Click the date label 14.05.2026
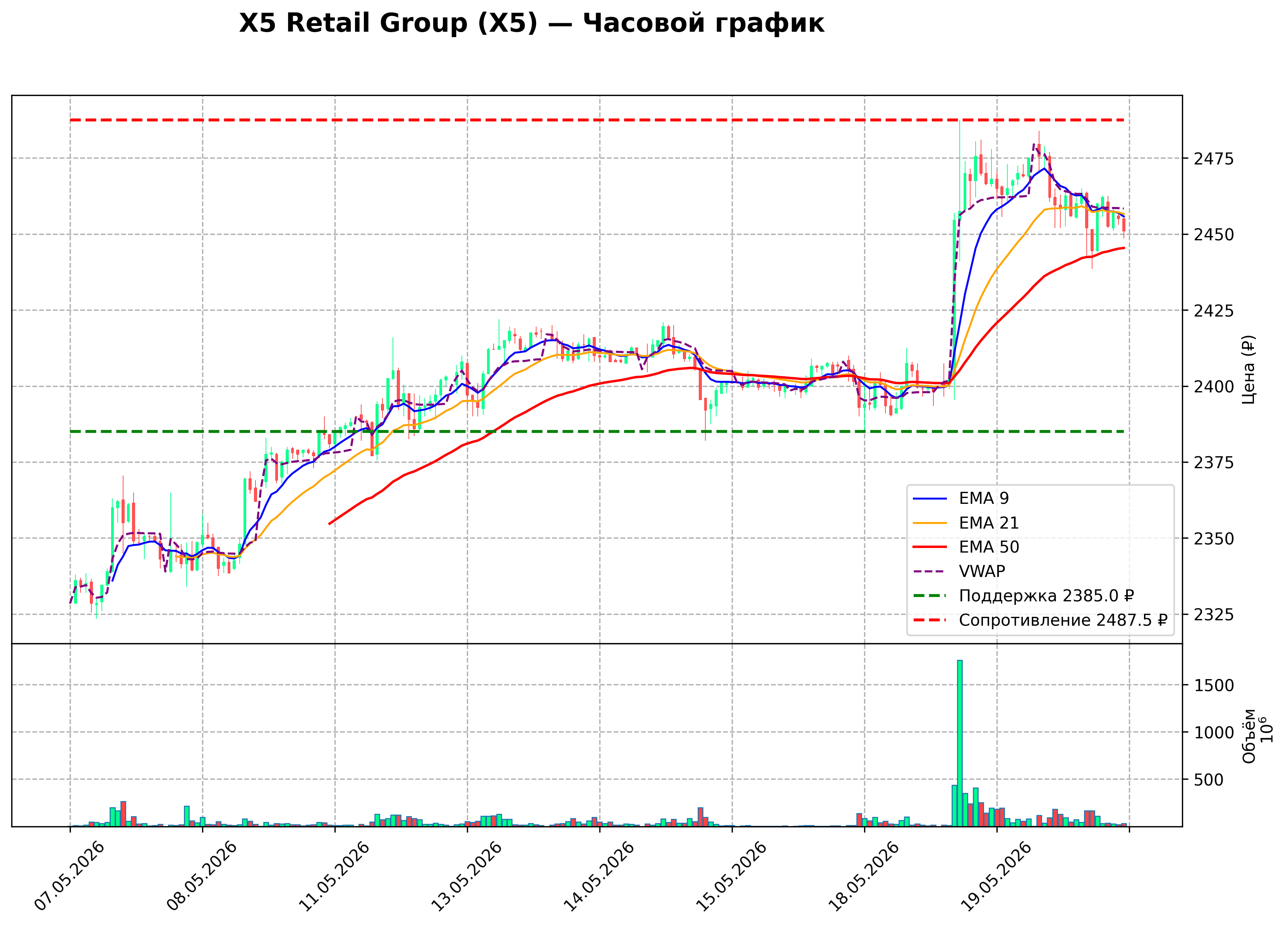The width and height of the screenshot is (1288, 926). point(599,876)
